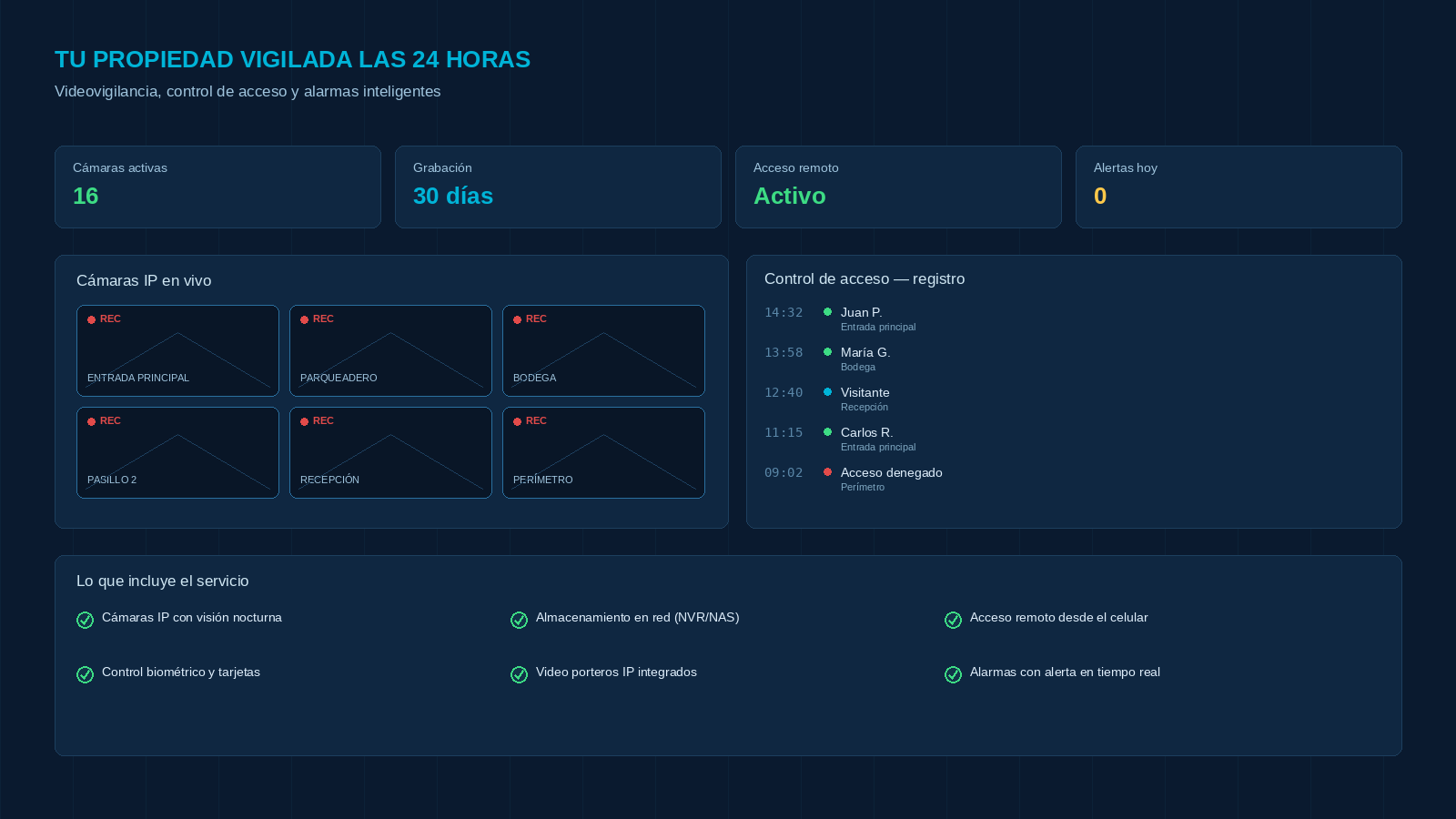Click the Recepción location under Visitante
This screenshot has width=1456, height=819.
pos(864,407)
